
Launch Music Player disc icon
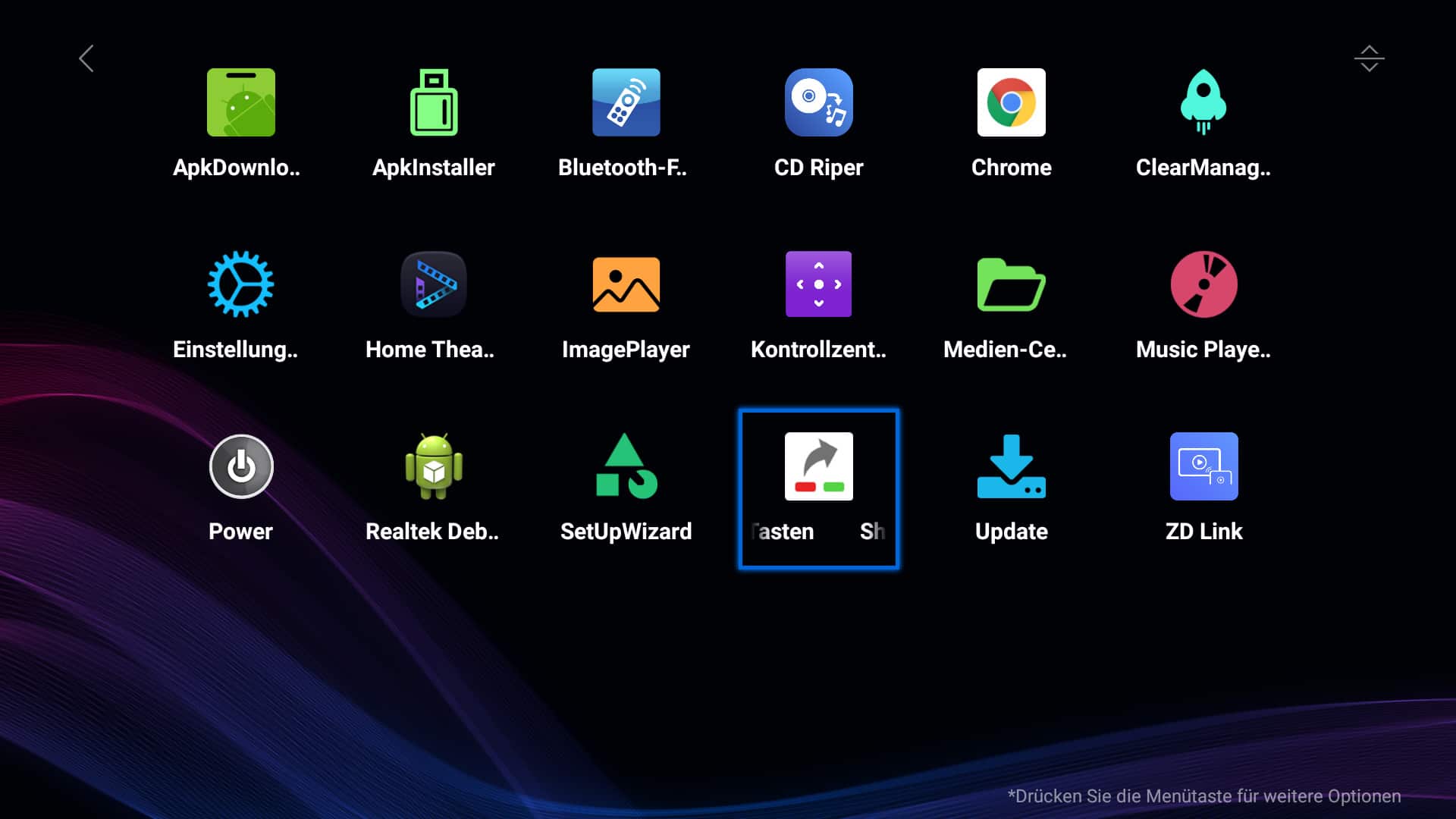[x=1203, y=284]
